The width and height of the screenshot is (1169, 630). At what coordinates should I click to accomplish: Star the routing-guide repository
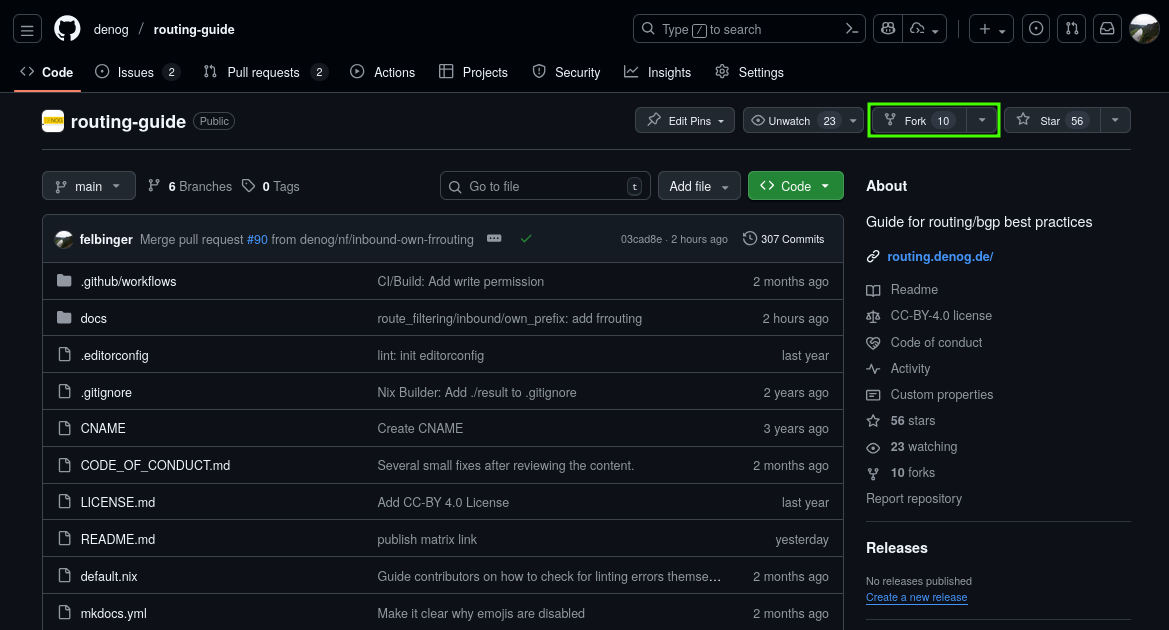click(x=1051, y=121)
